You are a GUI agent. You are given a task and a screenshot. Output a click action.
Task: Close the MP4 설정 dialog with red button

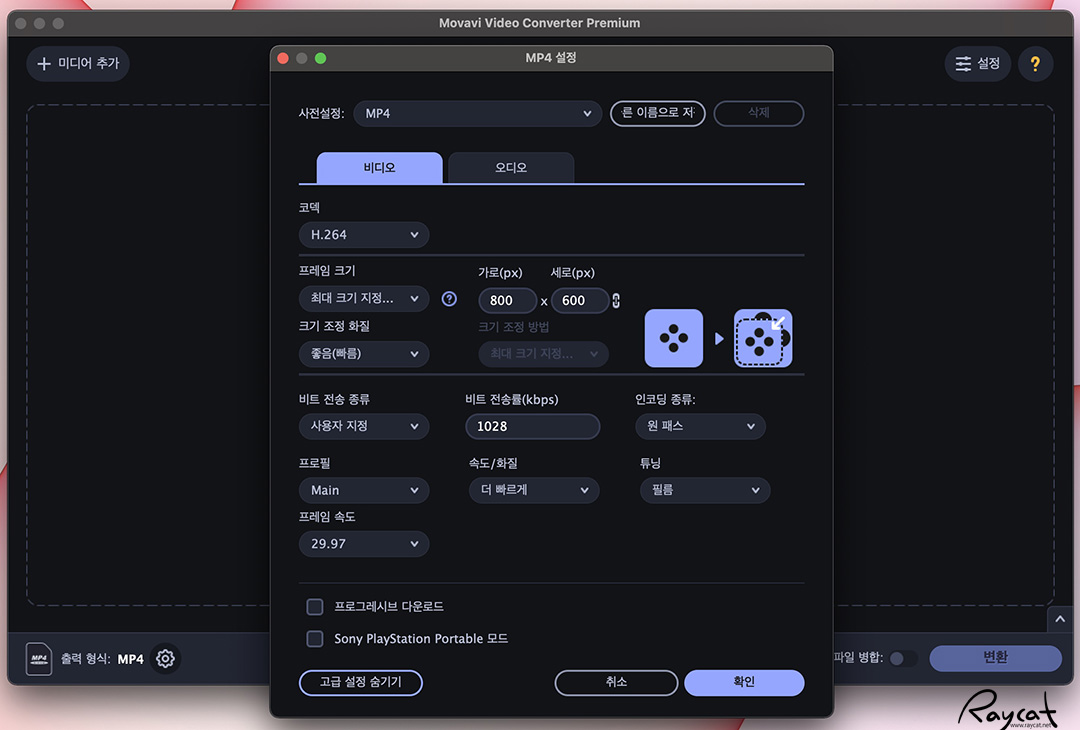[x=282, y=59]
